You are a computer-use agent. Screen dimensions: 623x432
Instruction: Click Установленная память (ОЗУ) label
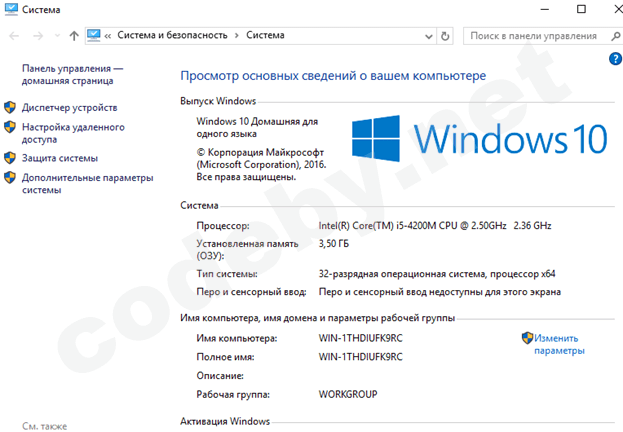(x=247, y=250)
